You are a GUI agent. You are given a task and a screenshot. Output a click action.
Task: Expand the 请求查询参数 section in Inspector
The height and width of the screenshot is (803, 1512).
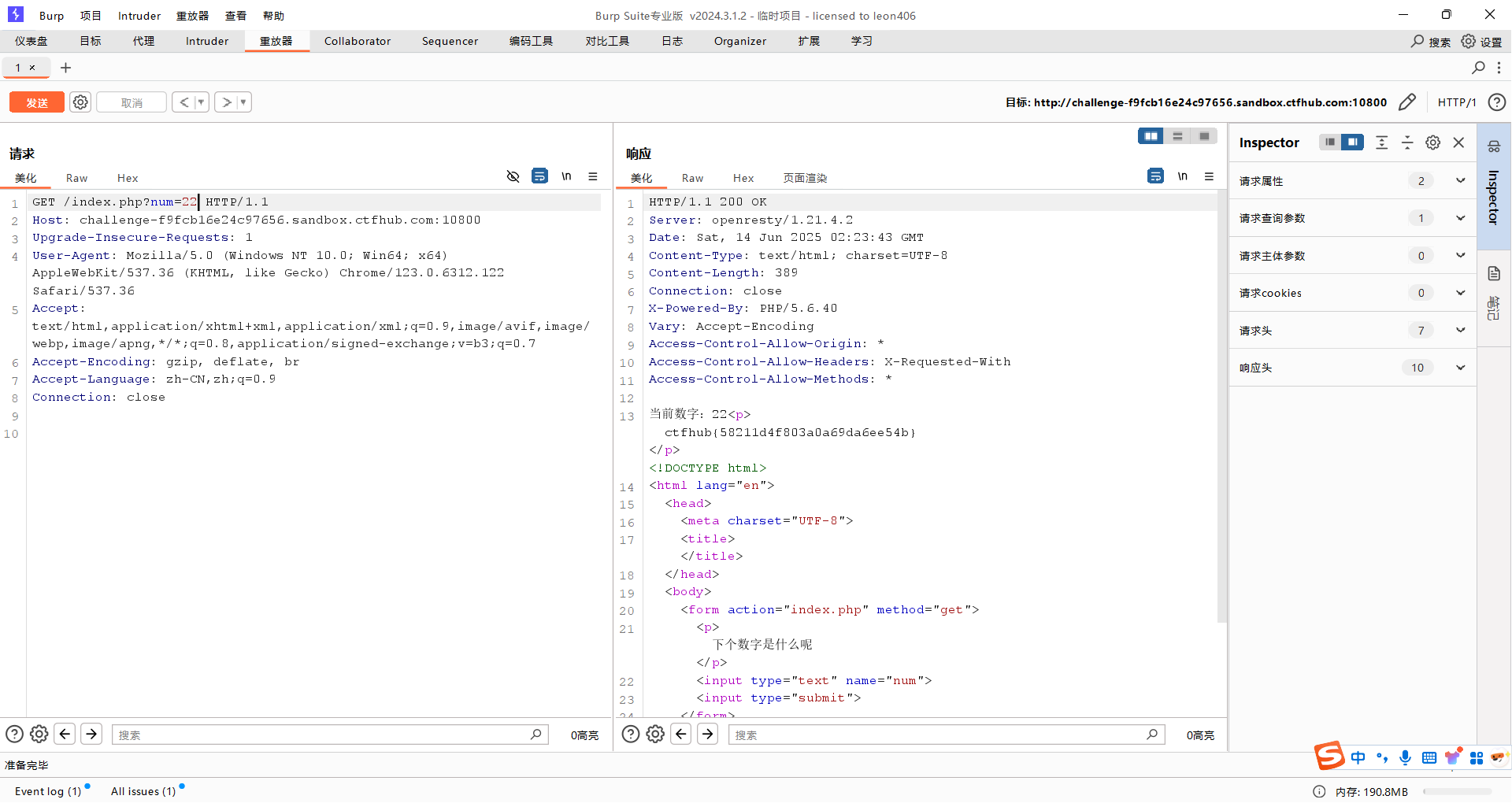(1460, 218)
